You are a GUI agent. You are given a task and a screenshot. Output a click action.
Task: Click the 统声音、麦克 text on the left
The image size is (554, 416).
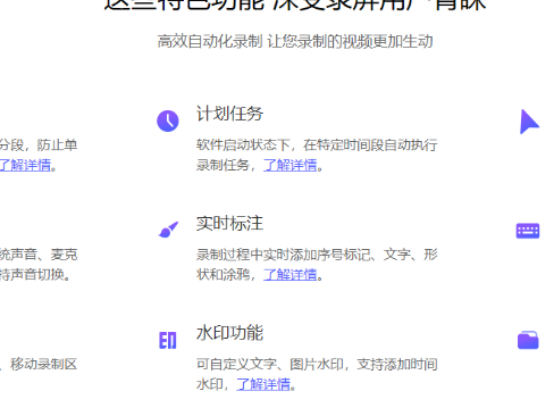(39, 254)
